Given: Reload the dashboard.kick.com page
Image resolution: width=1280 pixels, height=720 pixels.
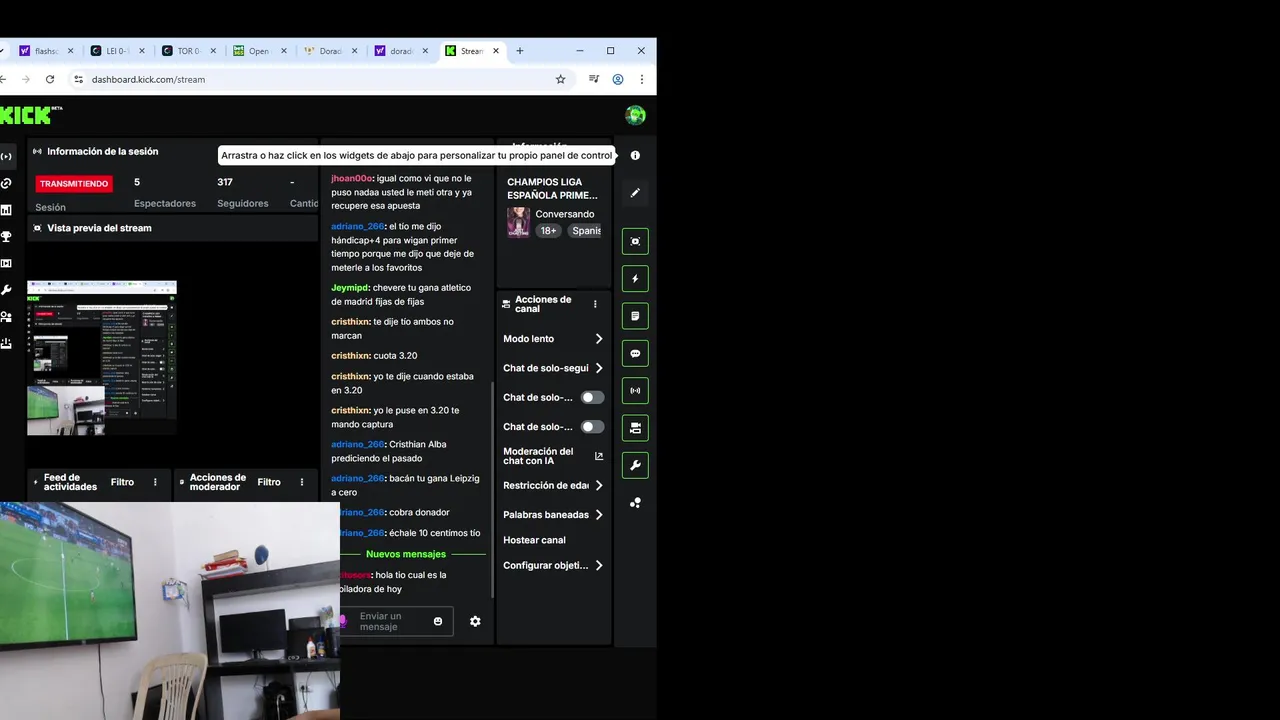Looking at the screenshot, I should coord(50,79).
